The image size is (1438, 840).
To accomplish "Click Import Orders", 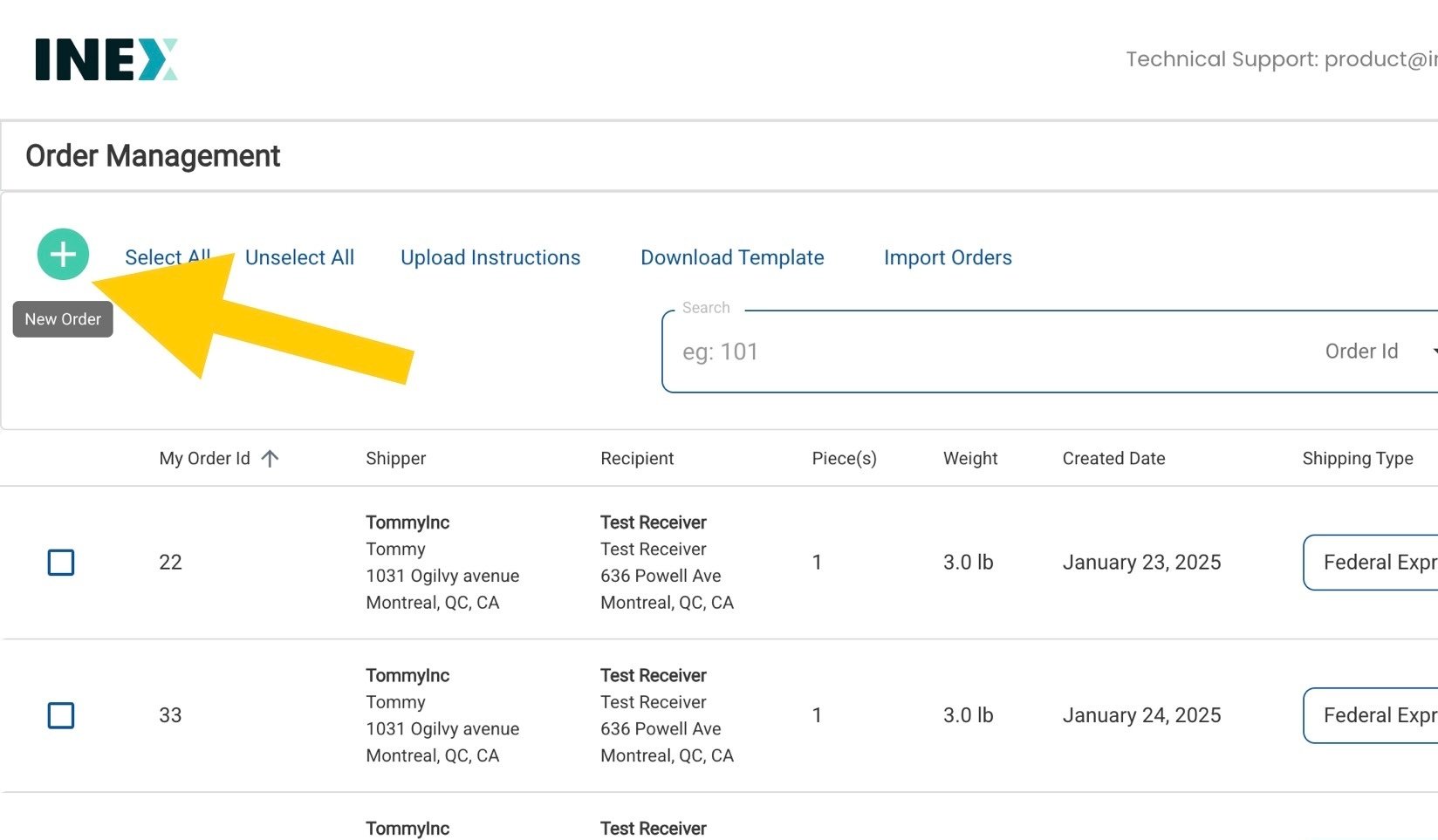I will pos(948,257).
